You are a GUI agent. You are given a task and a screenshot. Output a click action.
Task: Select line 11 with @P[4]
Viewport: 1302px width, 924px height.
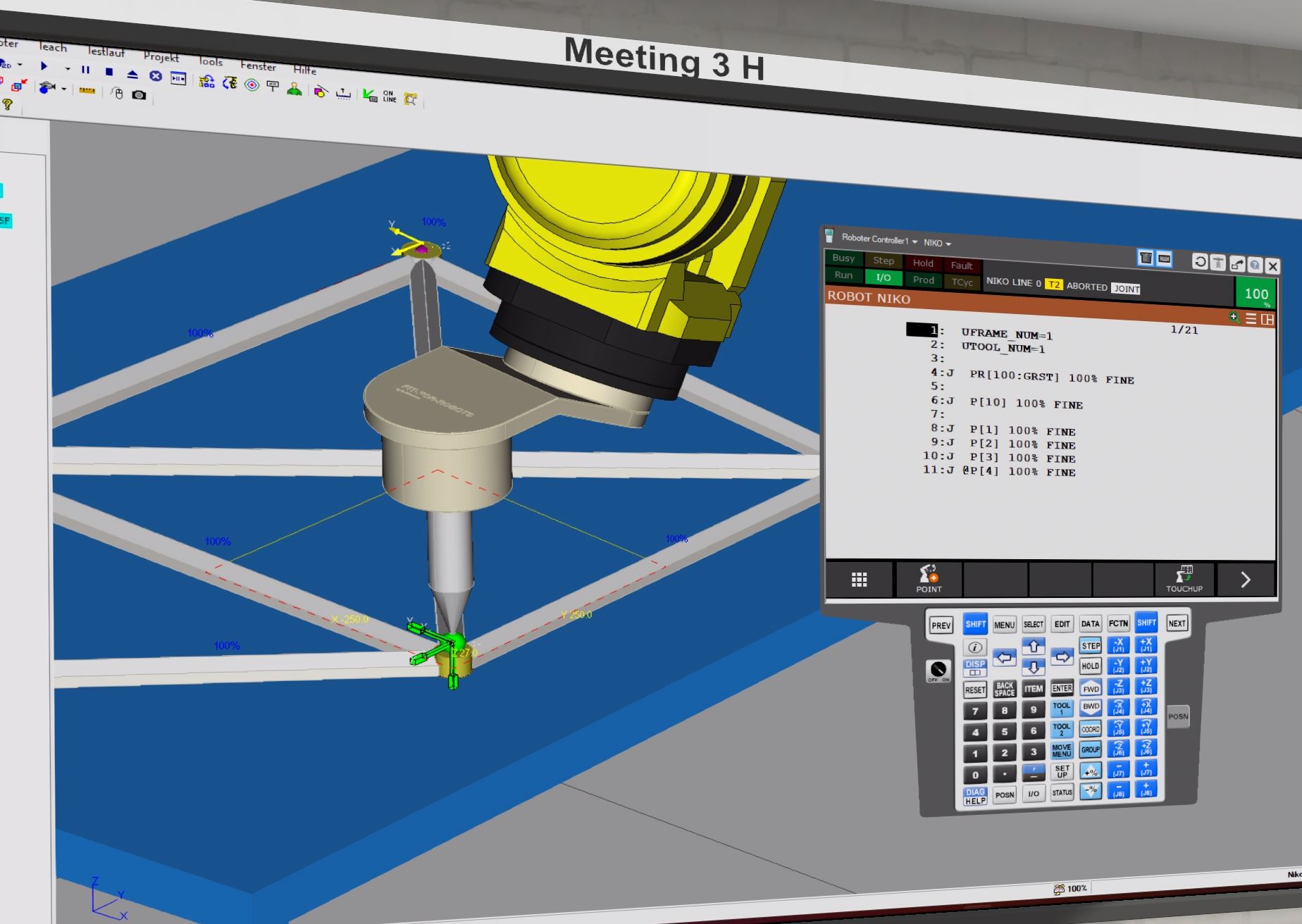point(999,471)
